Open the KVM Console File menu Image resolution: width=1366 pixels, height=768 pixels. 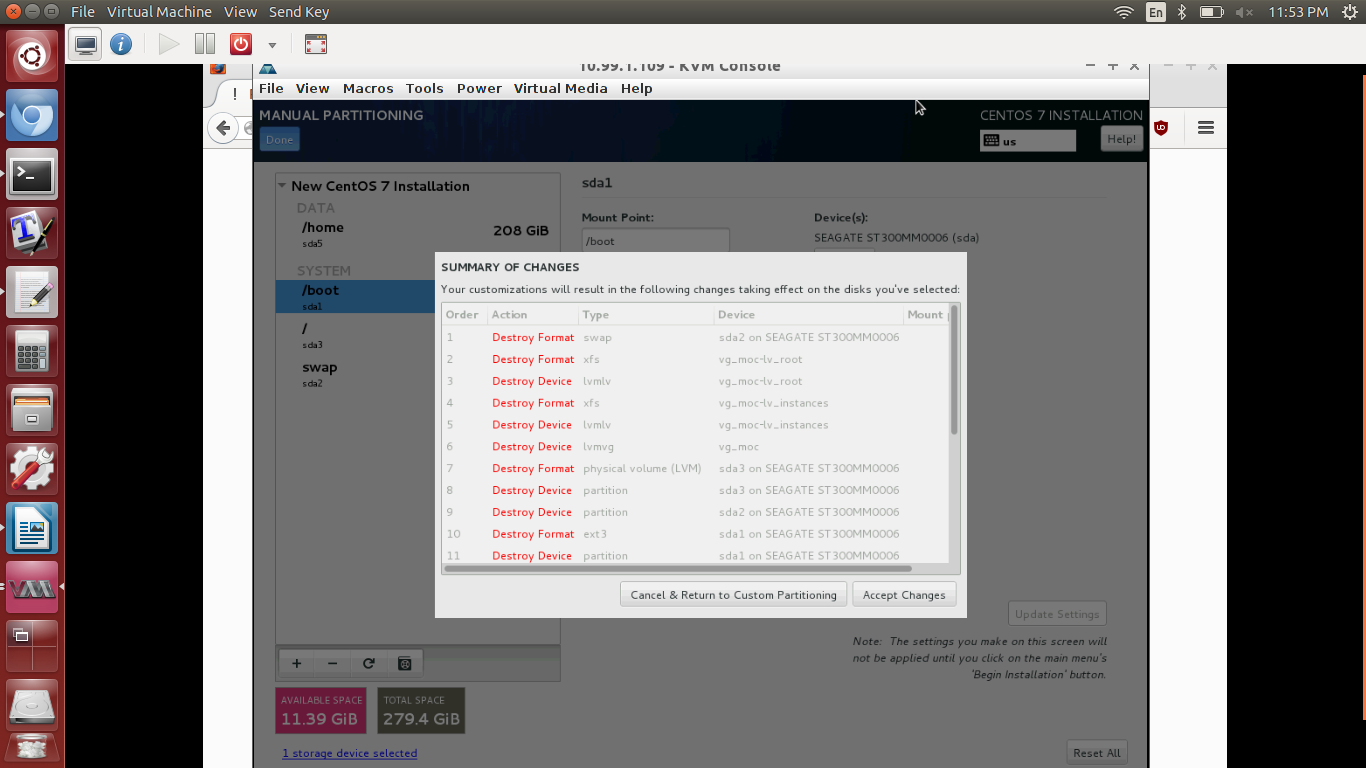(271, 88)
